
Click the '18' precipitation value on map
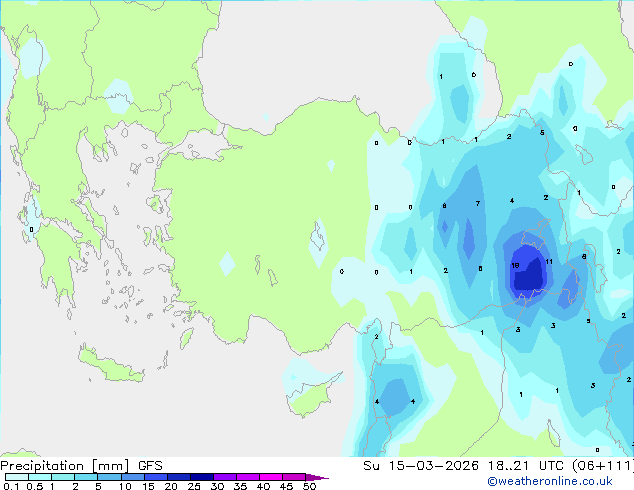[x=515, y=266]
